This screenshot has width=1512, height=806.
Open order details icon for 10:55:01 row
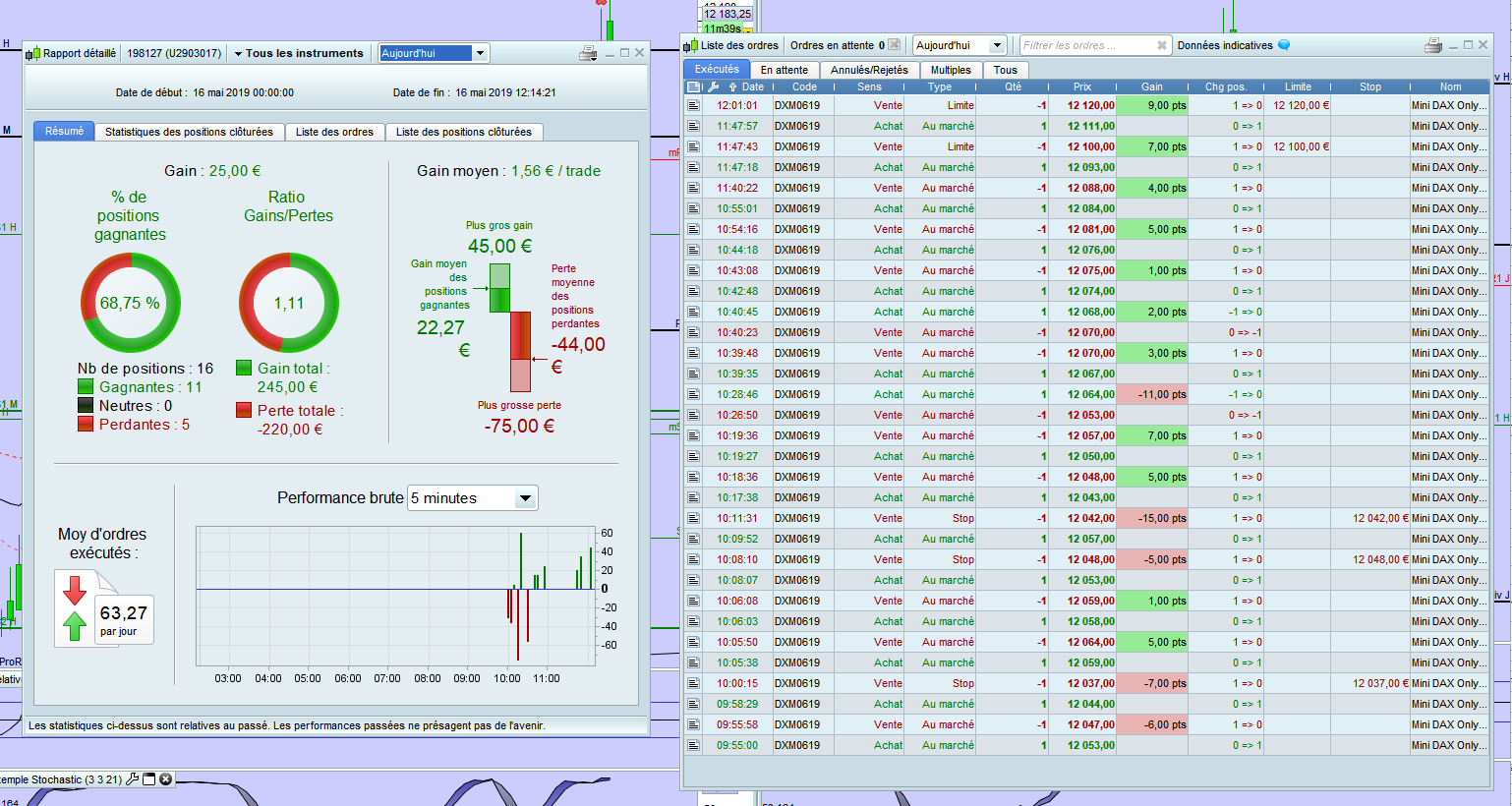pos(693,208)
